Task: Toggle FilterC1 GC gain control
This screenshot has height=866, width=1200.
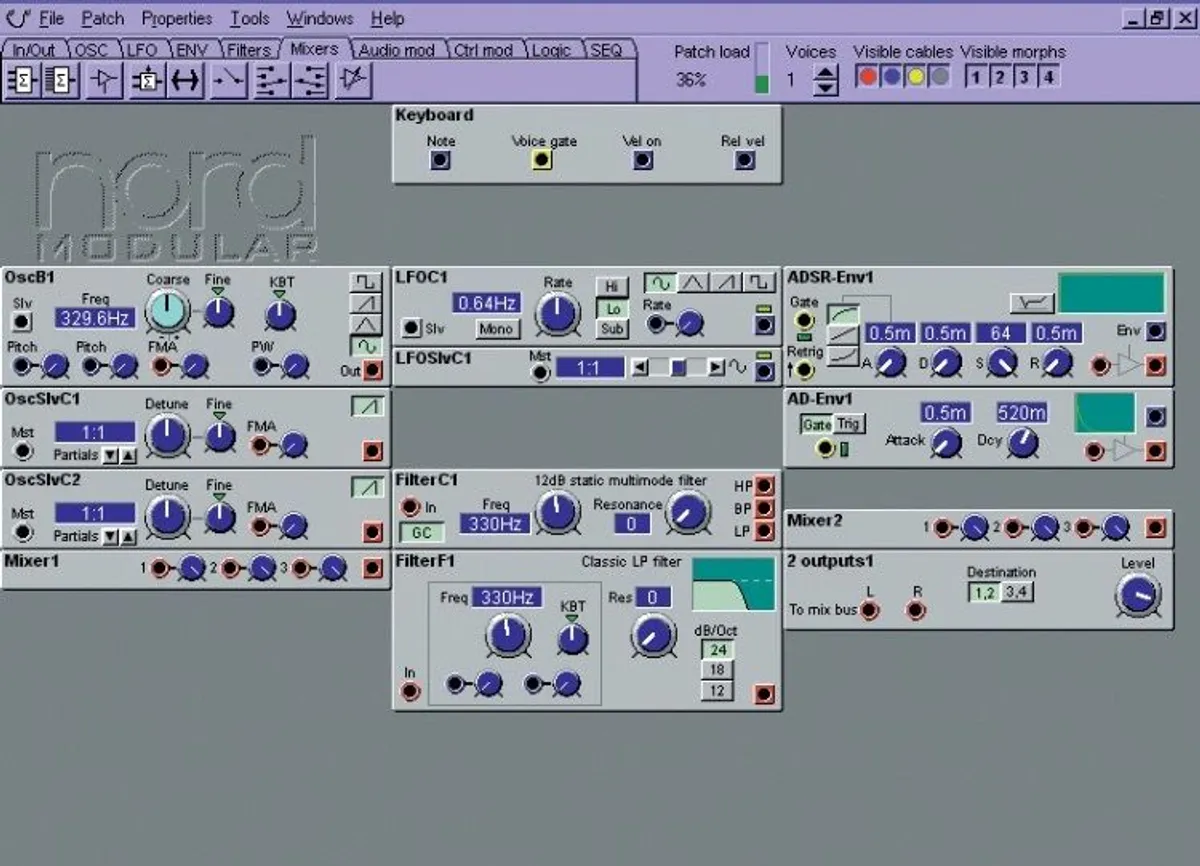Action: coord(422,532)
